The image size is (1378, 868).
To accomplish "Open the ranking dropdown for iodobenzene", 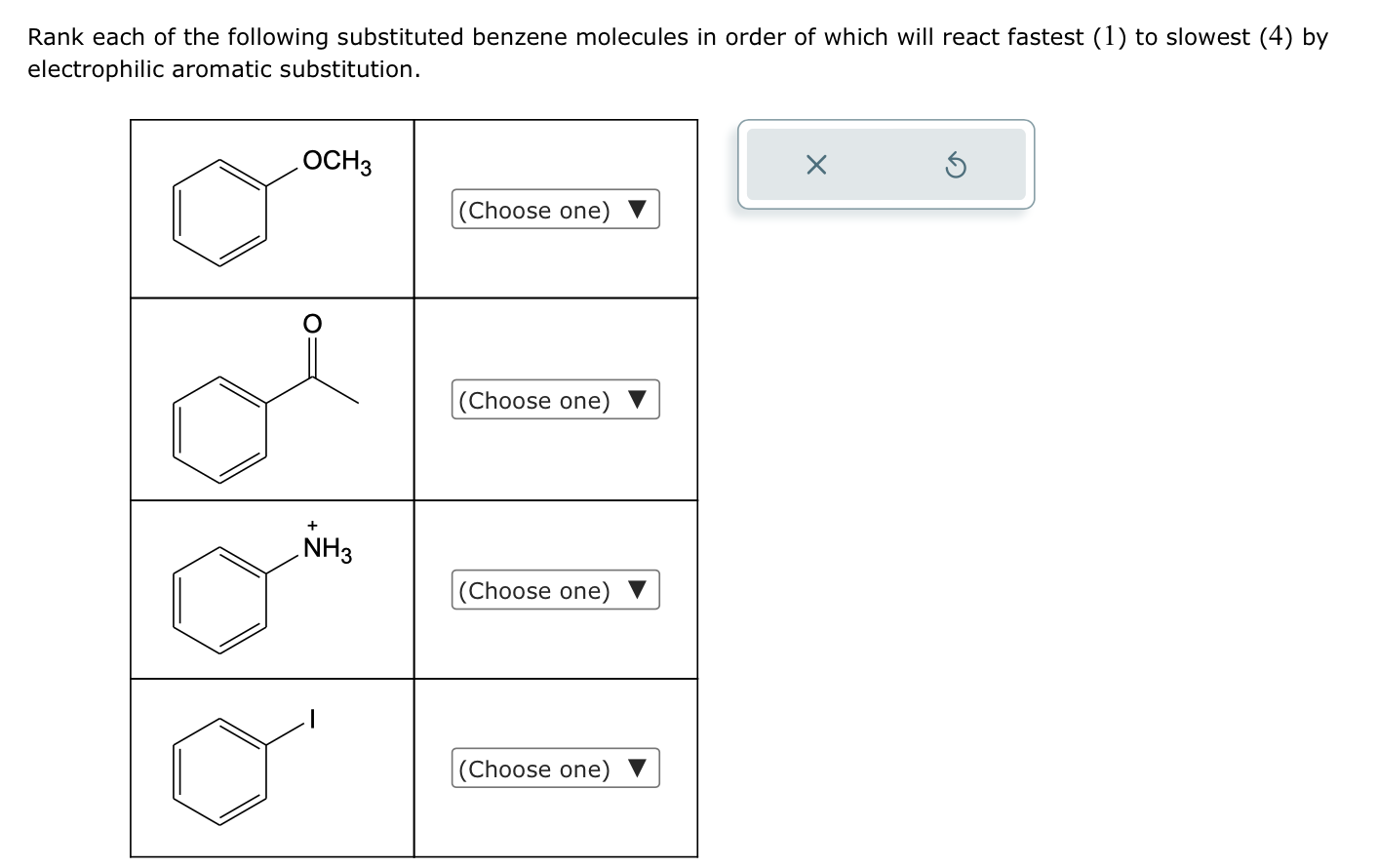I will pos(555,769).
